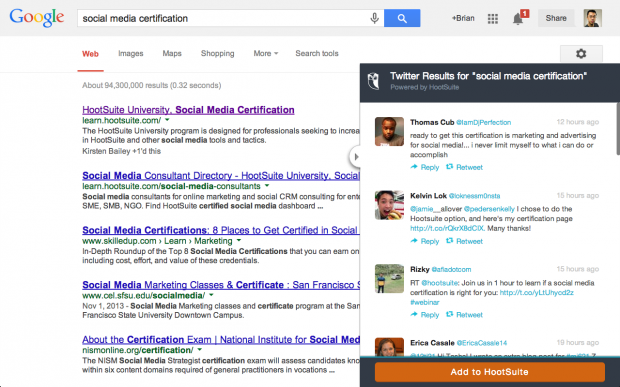
Task: Expand the More search menu
Action: pyautogui.click(x=266, y=53)
